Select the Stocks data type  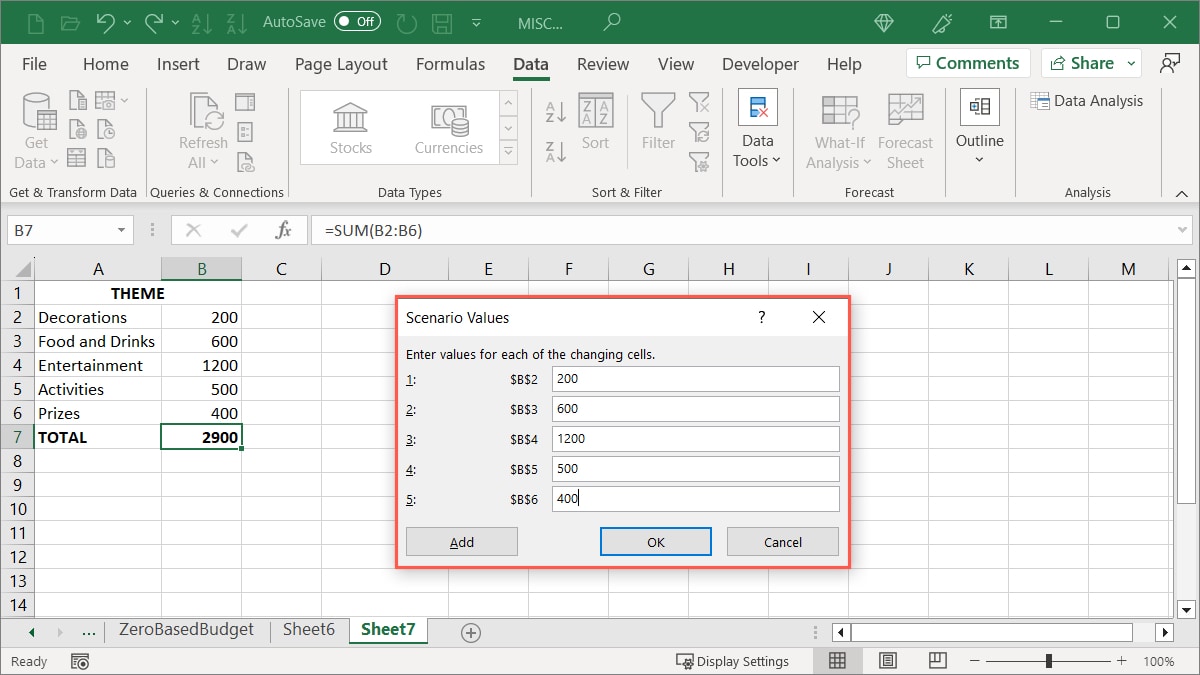[350, 126]
